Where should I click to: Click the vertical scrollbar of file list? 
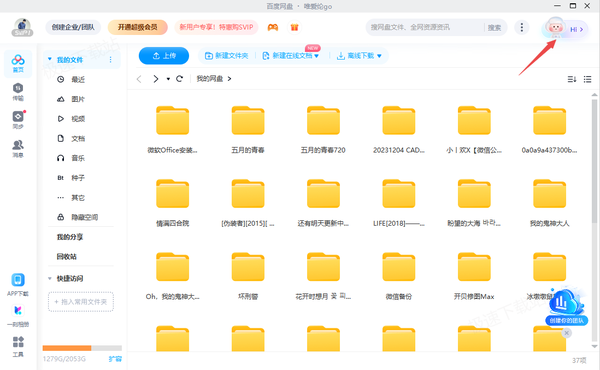point(594,161)
